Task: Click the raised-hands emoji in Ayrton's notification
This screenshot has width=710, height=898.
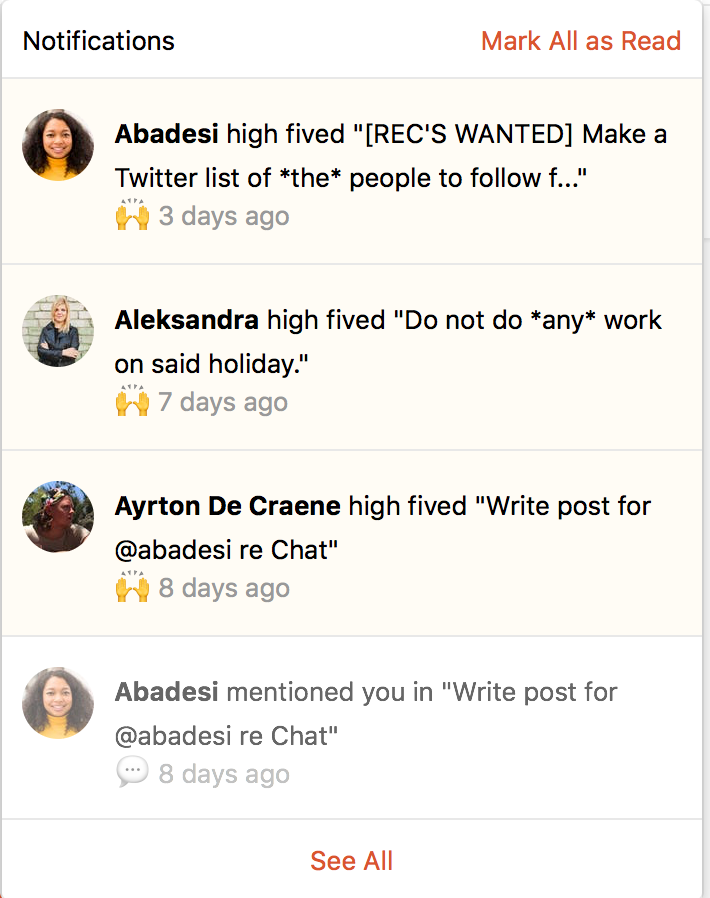Action: (132, 588)
